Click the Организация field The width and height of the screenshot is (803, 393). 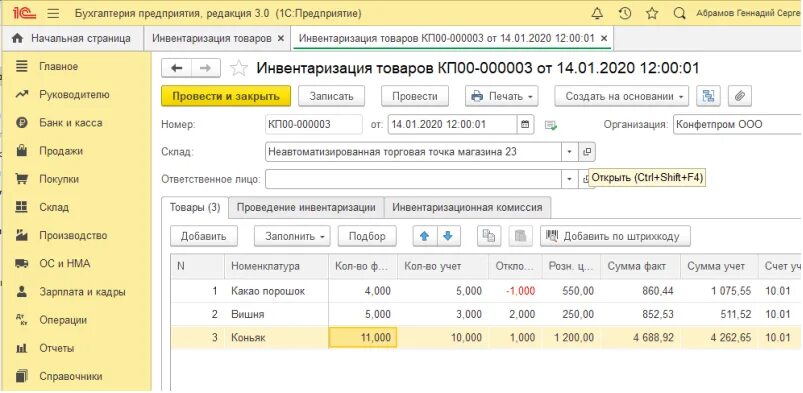click(x=737, y=124)
